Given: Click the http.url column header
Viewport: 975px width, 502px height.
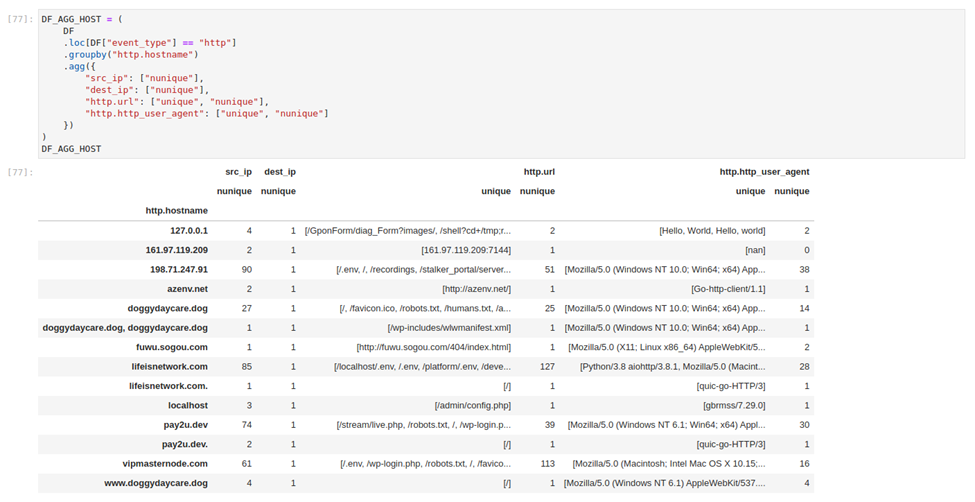Looking at the screenshot, I should point(539,172).
